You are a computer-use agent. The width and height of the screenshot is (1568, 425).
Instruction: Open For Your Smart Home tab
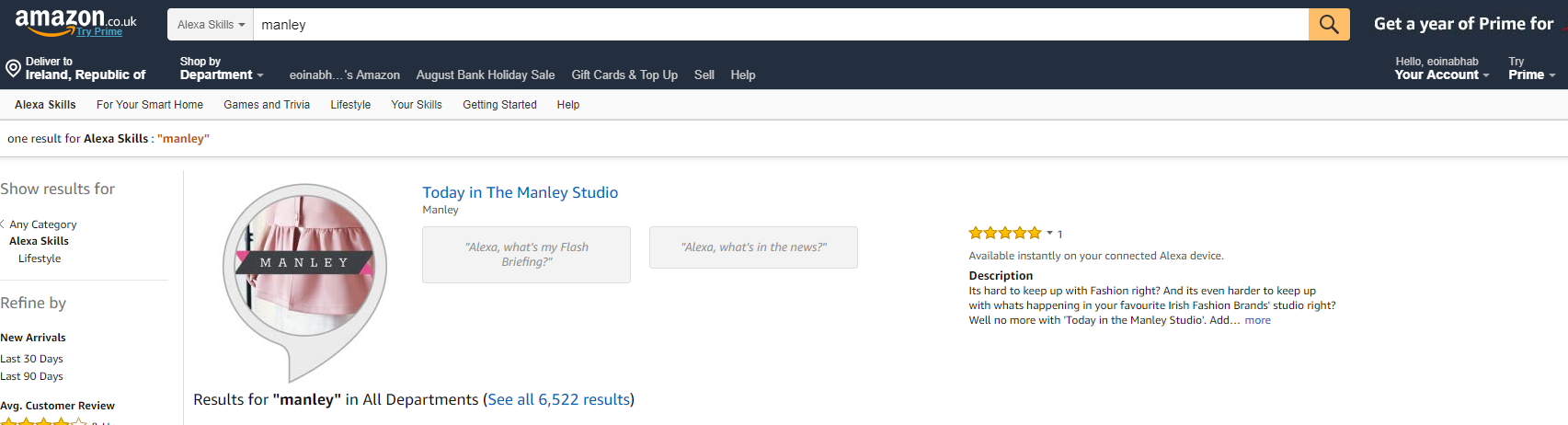[x=150, y=105]
